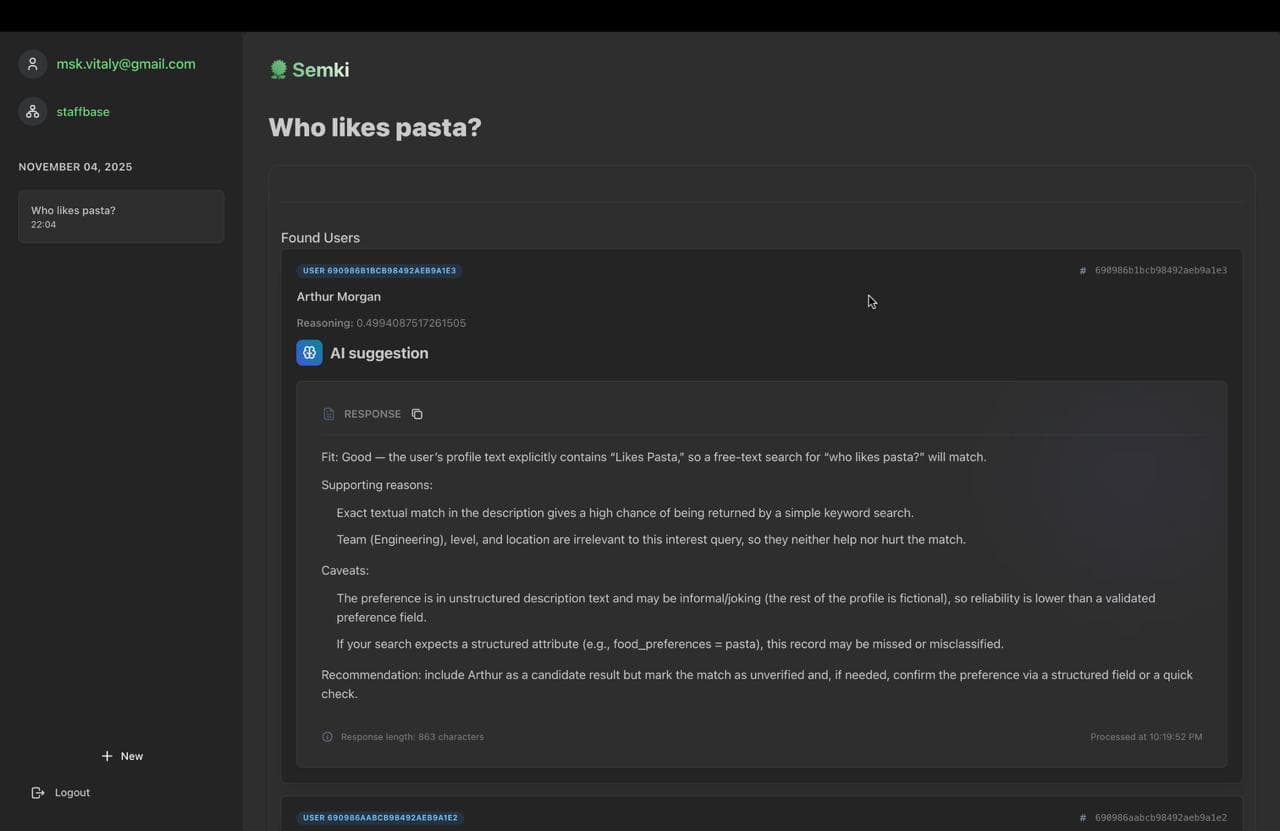
Task: Click the user profile avatar icon
Action: (33, 64)
